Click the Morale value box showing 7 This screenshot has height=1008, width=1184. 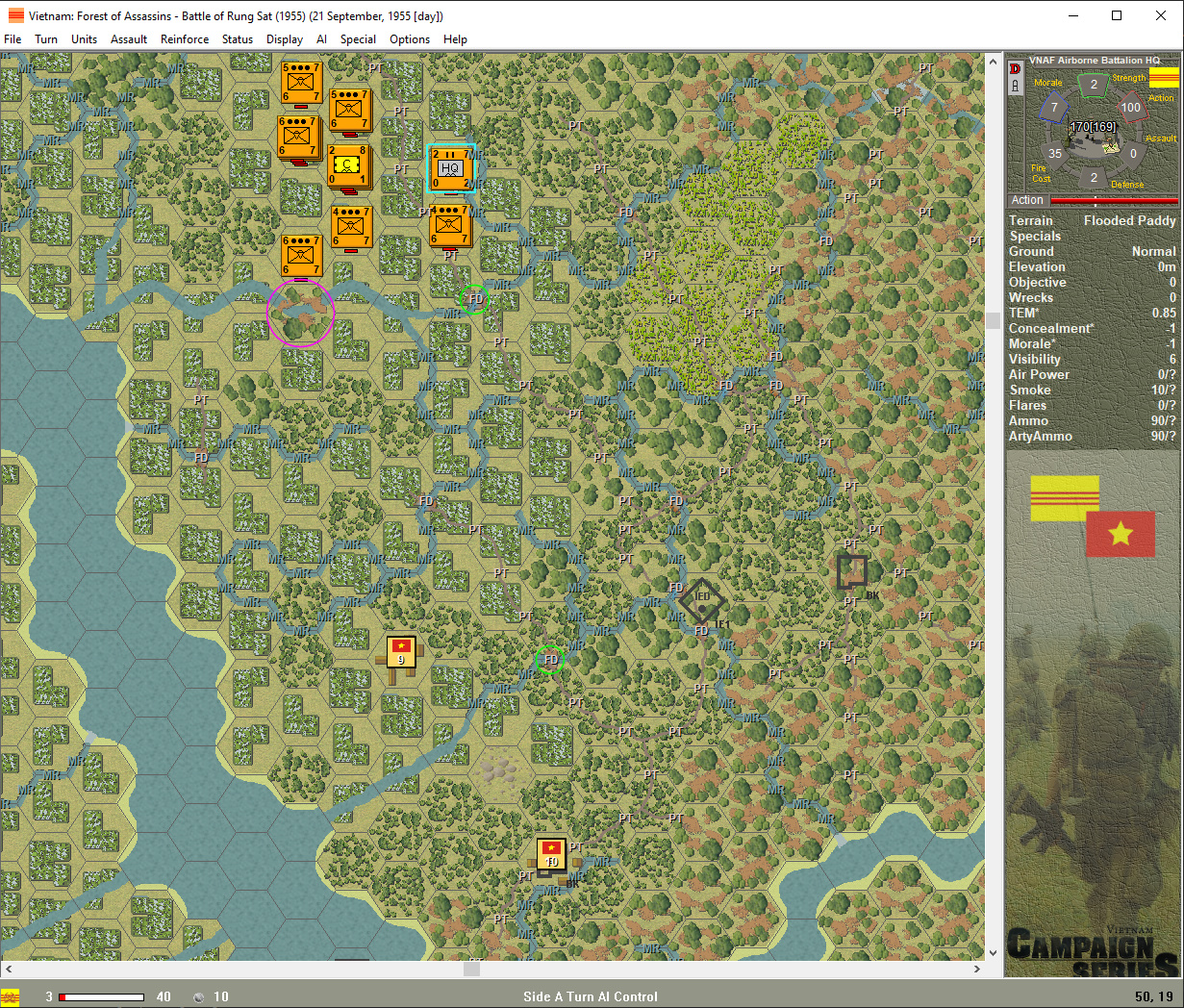pos(1055,108)
